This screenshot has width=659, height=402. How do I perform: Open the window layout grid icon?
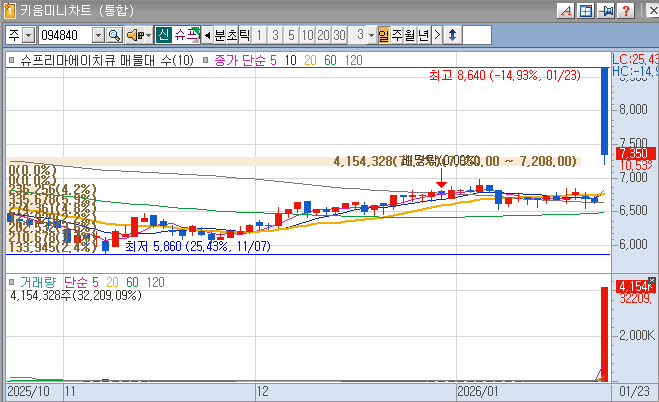[x=585, y=11]
